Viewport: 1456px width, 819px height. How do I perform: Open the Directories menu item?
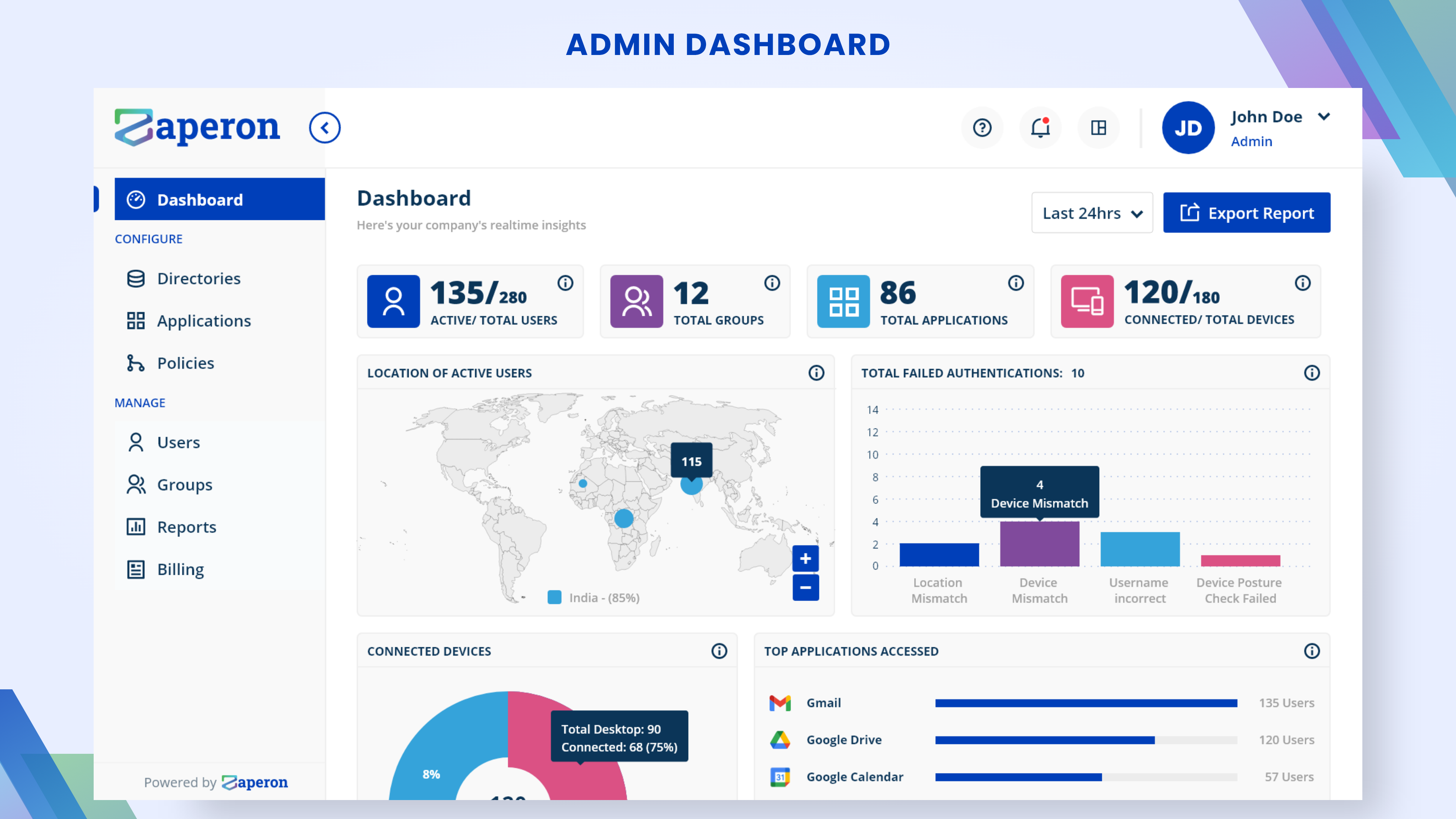198,279
